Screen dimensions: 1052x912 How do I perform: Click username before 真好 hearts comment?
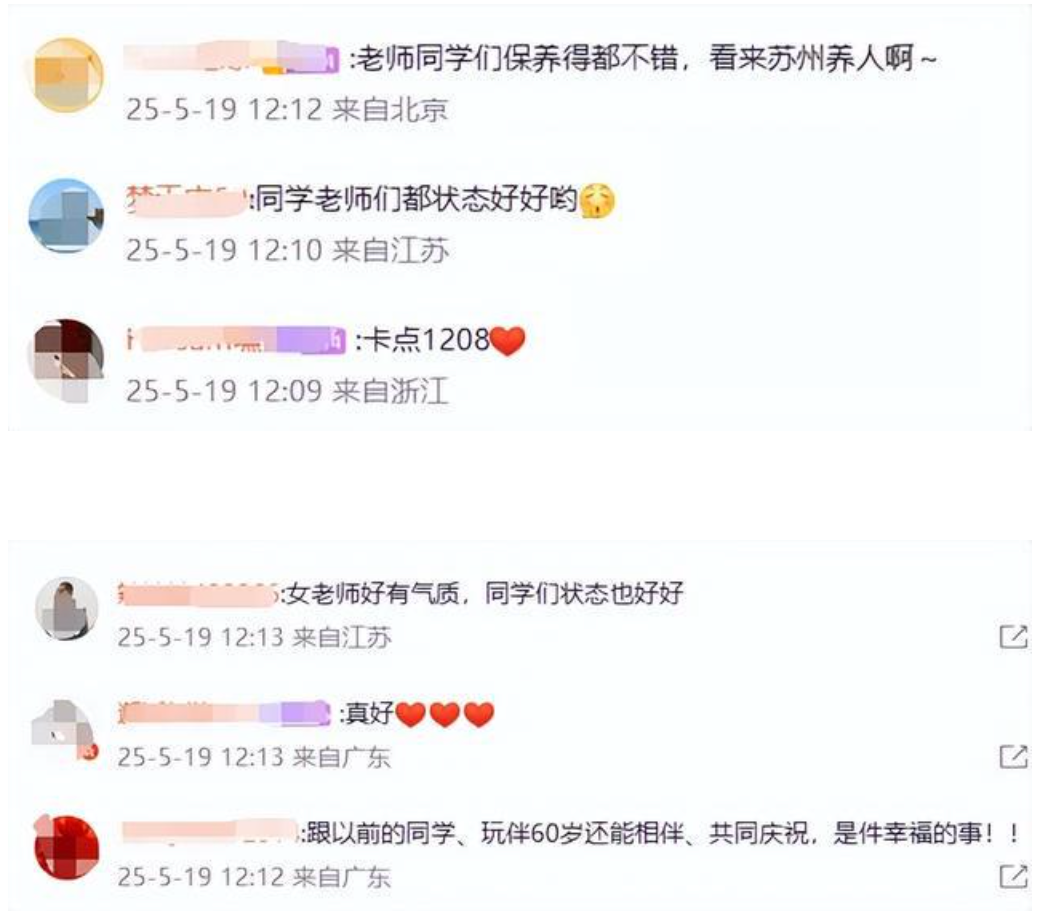(x=224, y=713)
